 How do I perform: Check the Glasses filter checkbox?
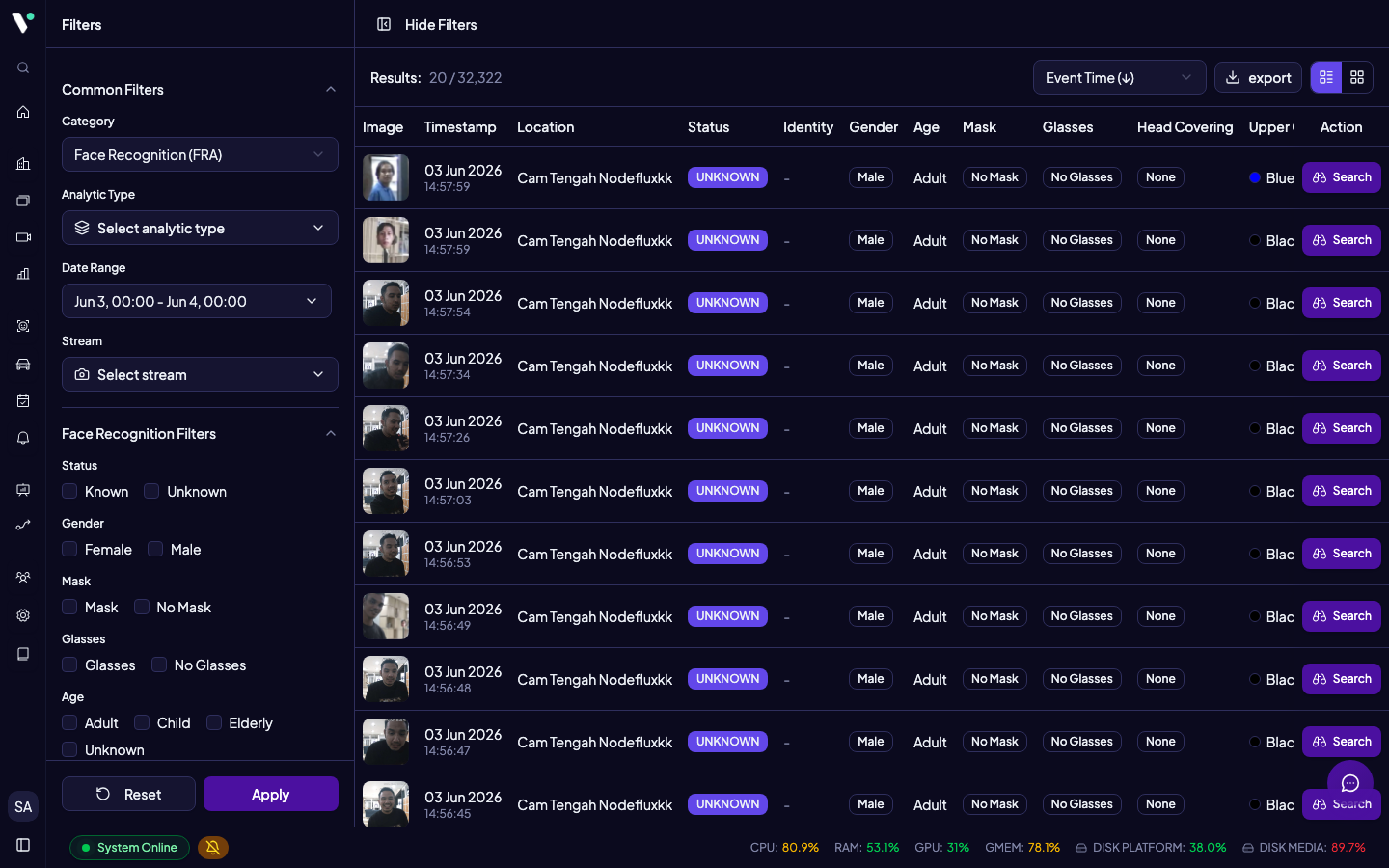(69, 665)
